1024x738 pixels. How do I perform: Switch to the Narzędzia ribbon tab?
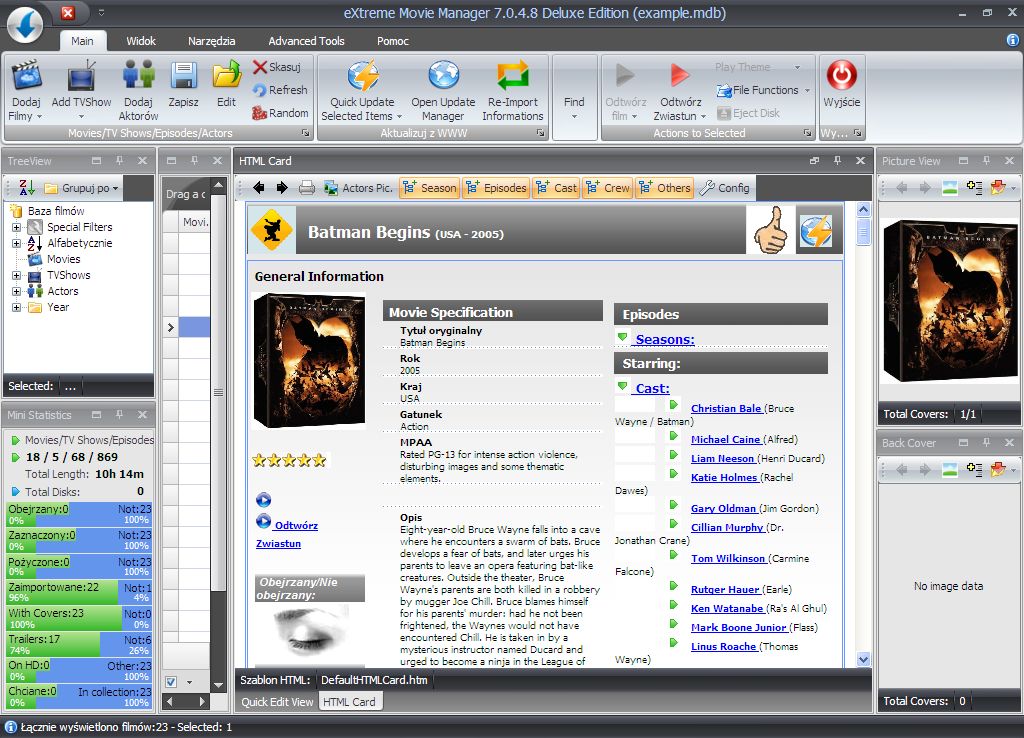[x=212, y=40]
